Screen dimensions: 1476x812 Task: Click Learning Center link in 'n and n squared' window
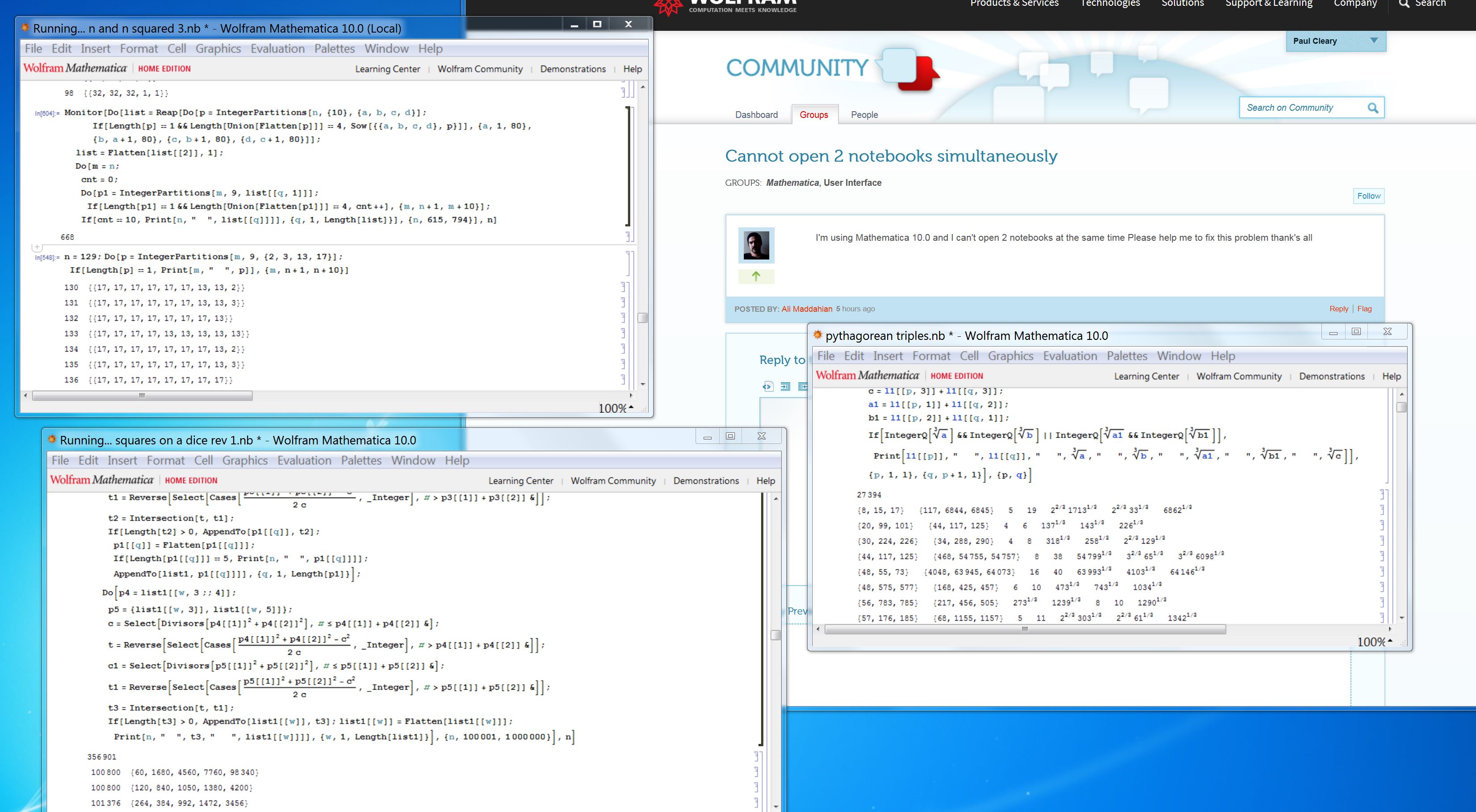click(x=387, y=69)
